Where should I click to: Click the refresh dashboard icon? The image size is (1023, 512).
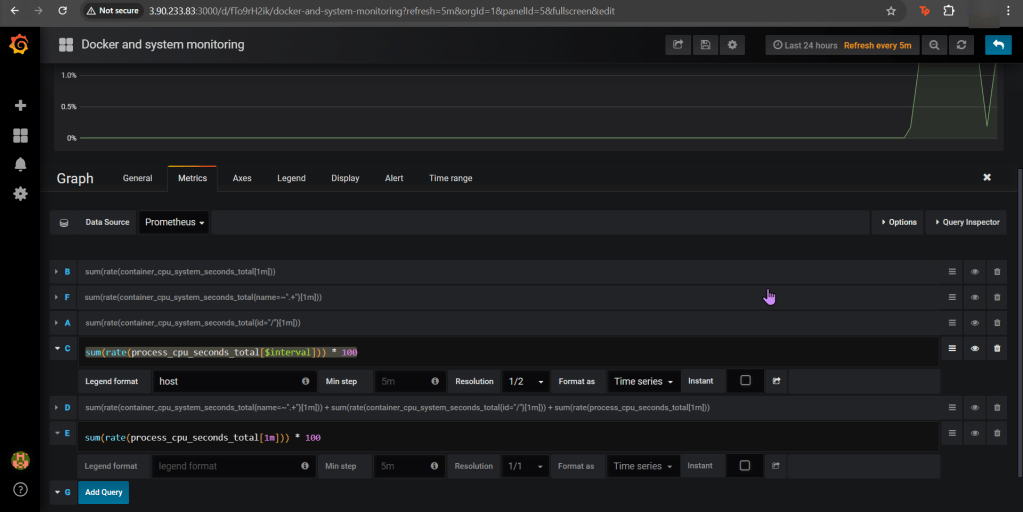tap(962, 45)
